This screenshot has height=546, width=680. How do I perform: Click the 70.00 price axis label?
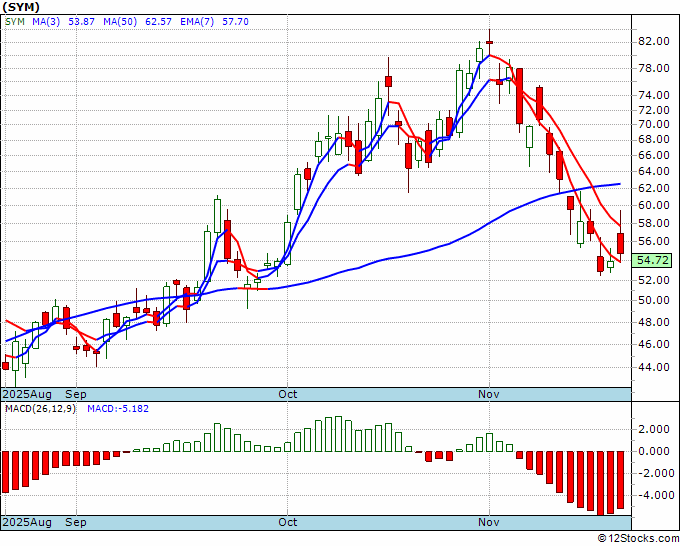(x=653, y=124)
